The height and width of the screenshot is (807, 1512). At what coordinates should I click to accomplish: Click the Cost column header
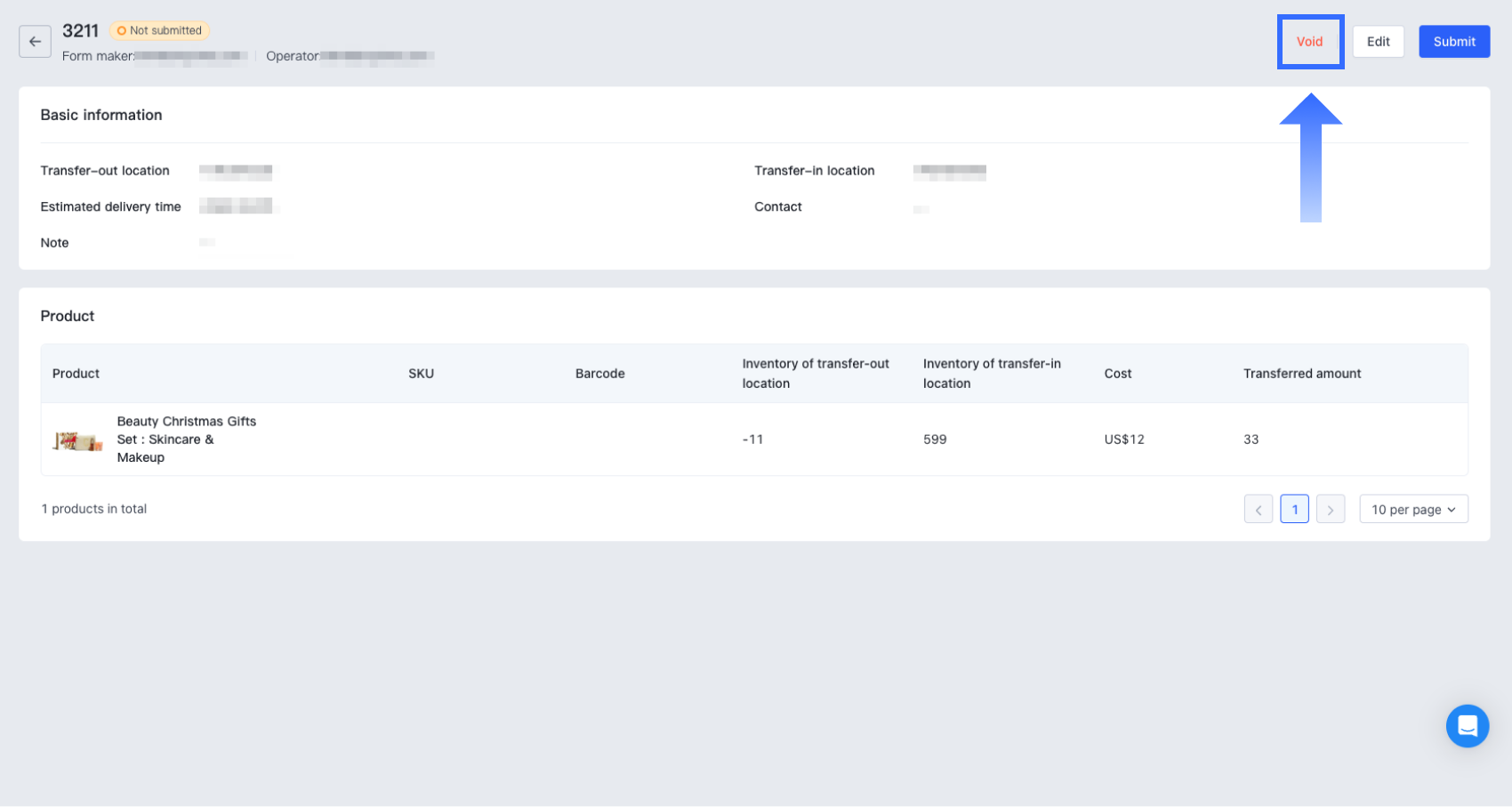tap(1117, 374)
